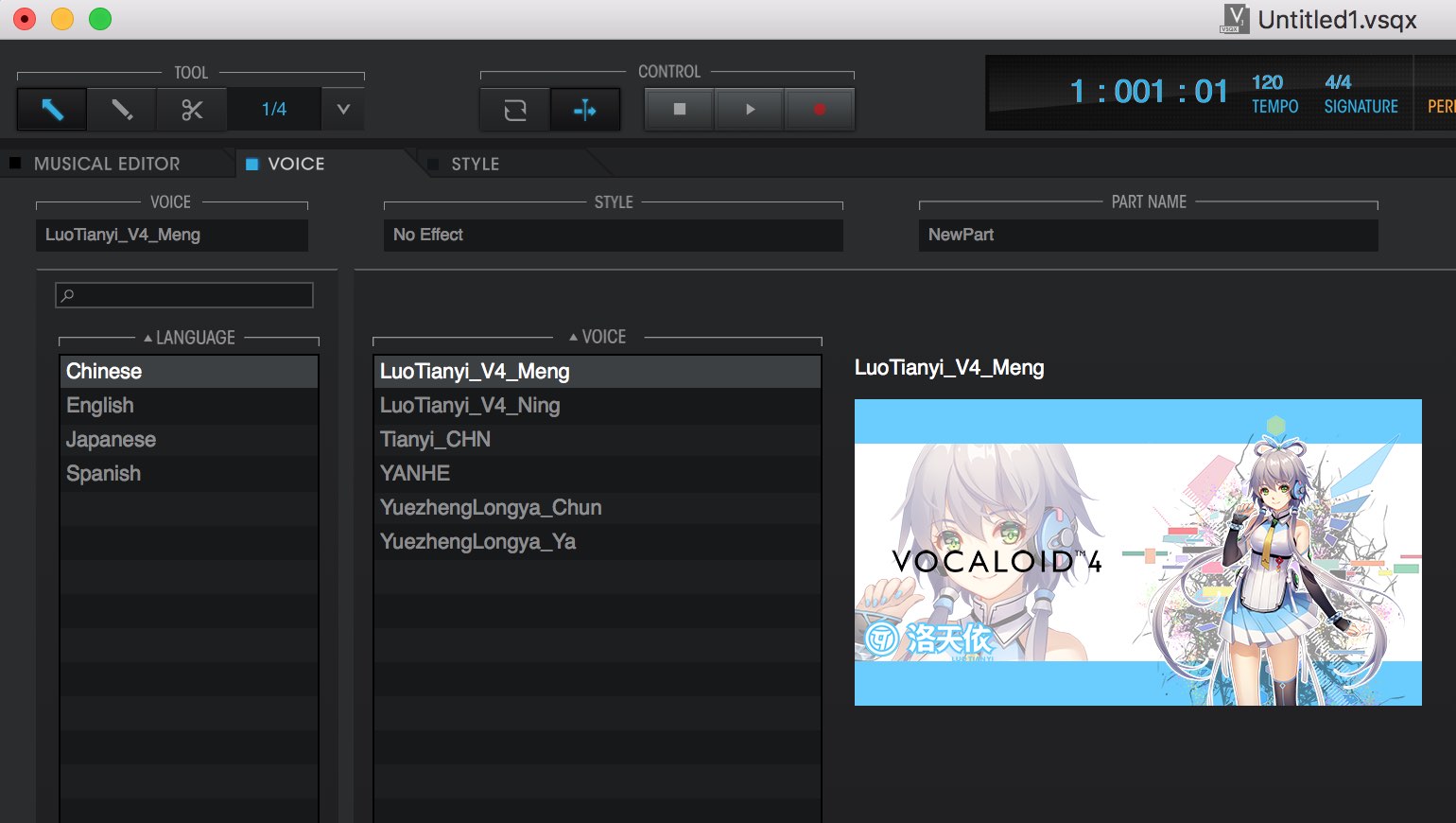Sort list by Voice header

point(598,337)
